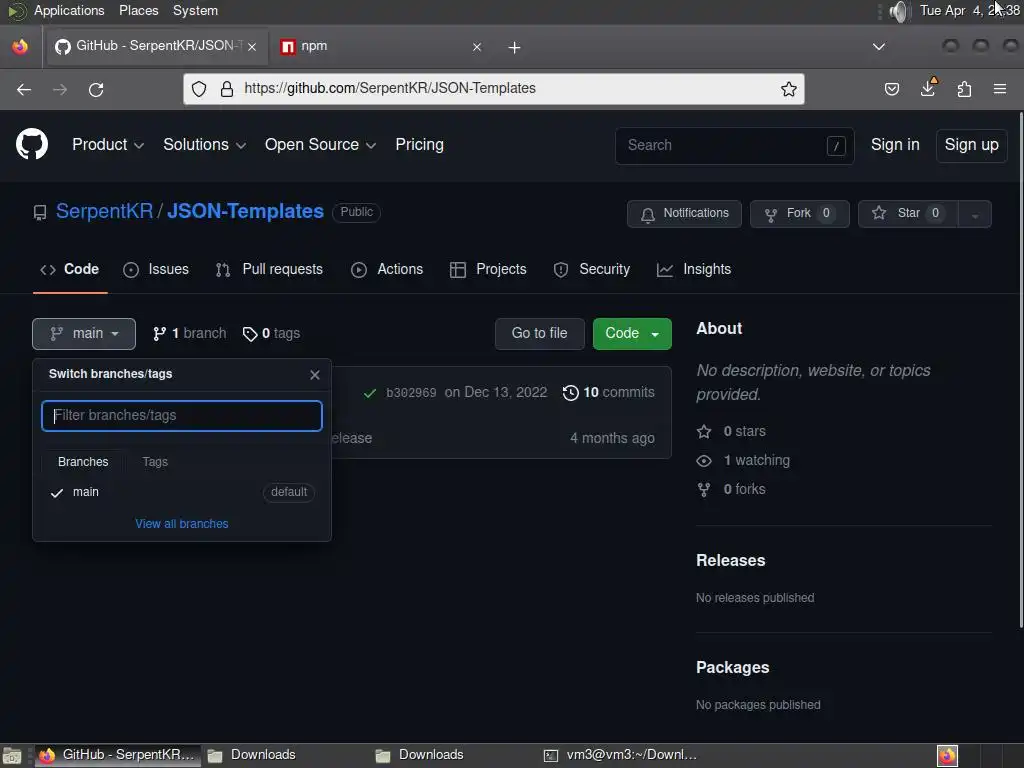Open the extensions puzzle icon
Screen dimensions: 1024x768
(x=964, y=89)
